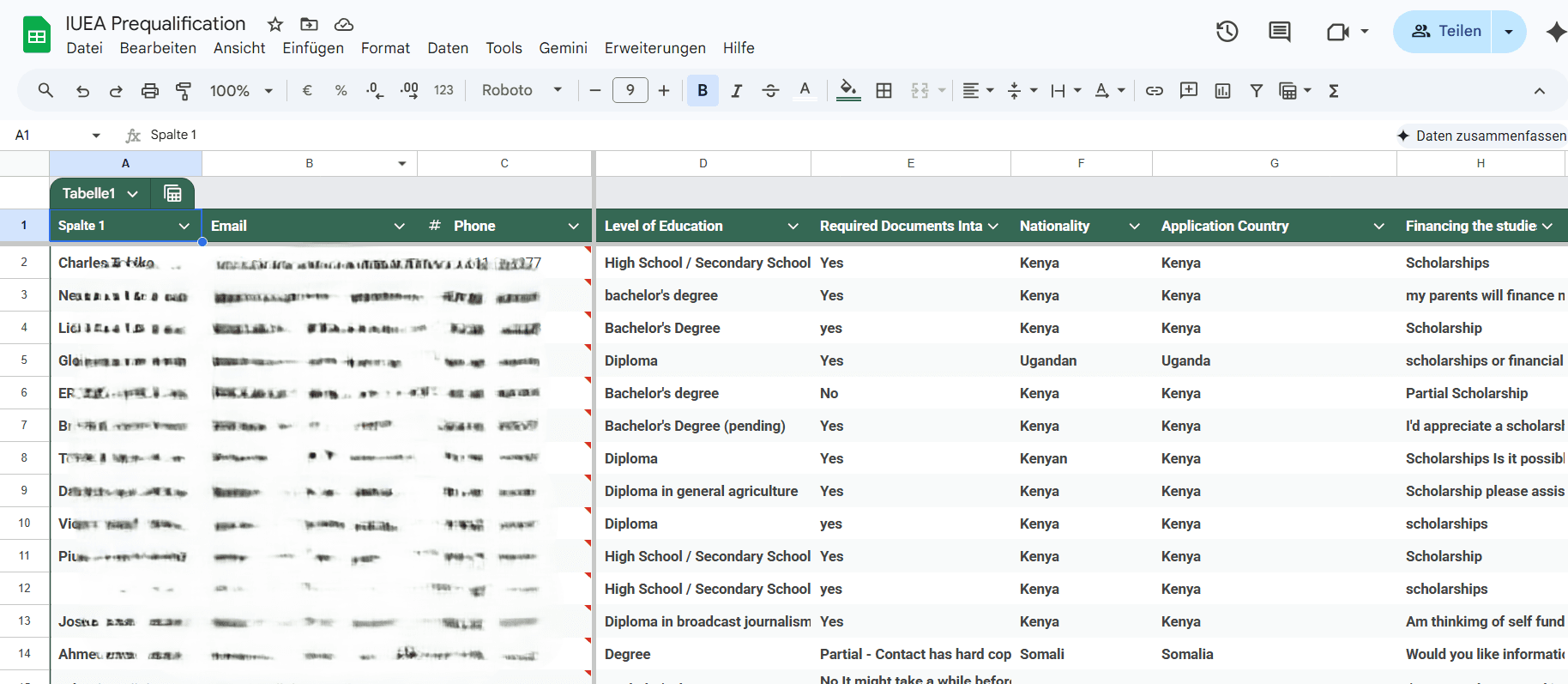This screenshot has width=1568, height=684.
Task: Select the Partial Scholarship cell
Action: click(x=1481, y=393)
